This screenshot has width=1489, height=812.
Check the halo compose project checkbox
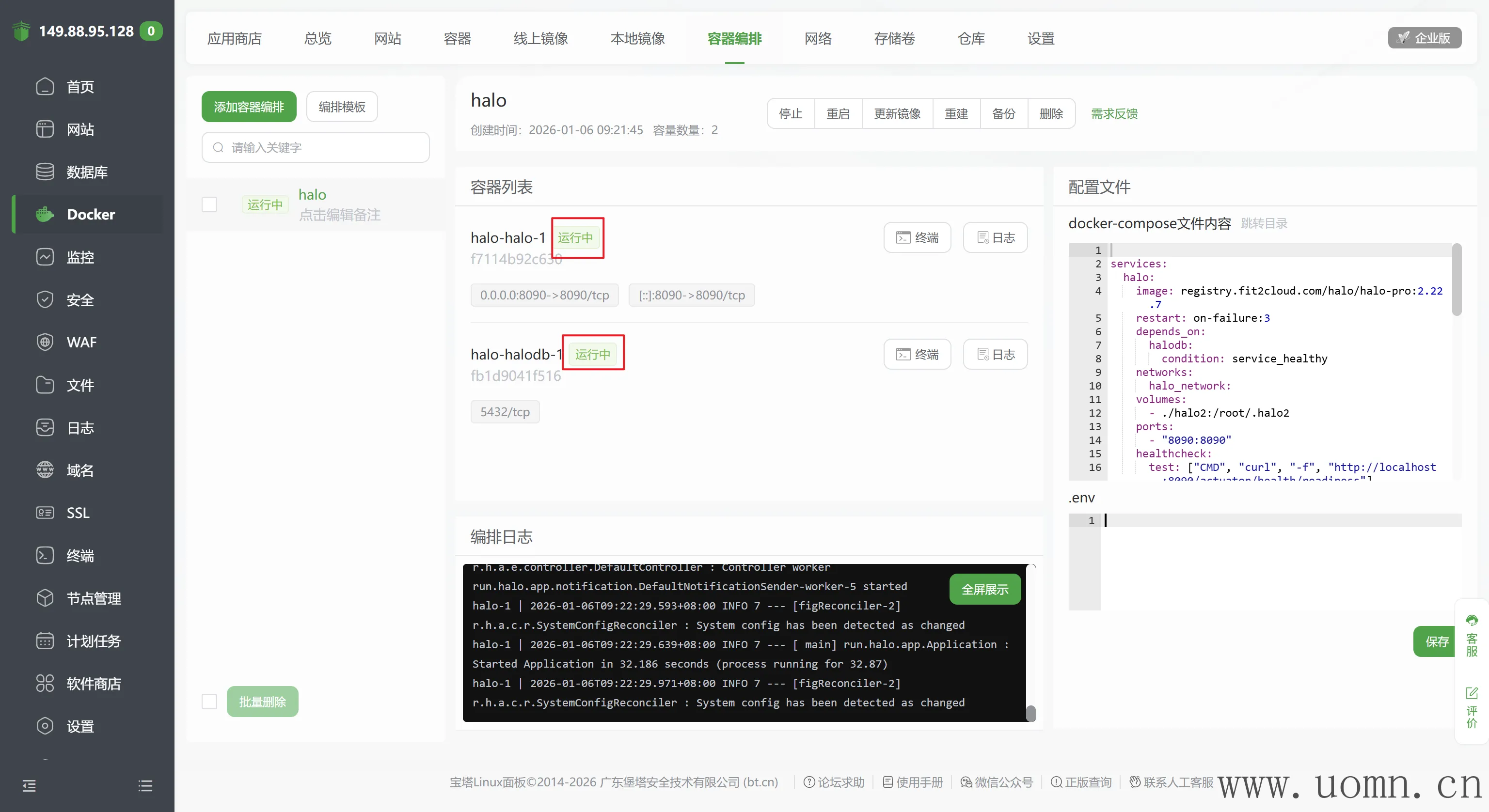coord(209,204)
